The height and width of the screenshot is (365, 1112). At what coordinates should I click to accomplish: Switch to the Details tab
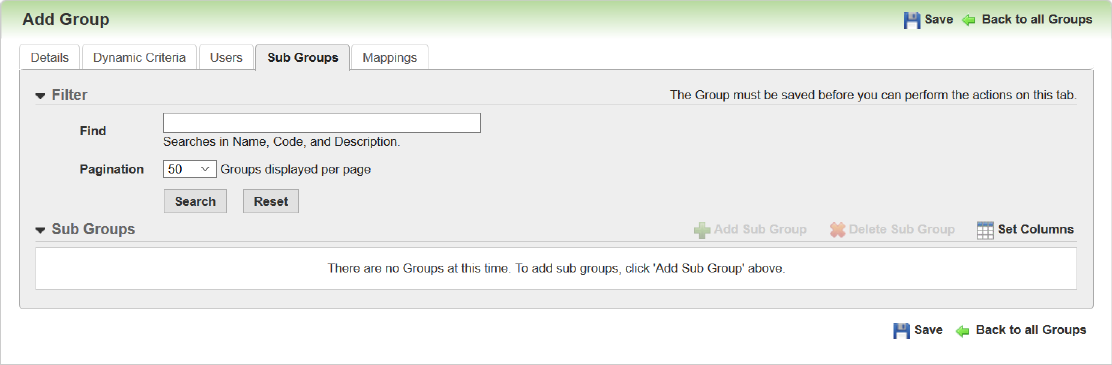50,58
